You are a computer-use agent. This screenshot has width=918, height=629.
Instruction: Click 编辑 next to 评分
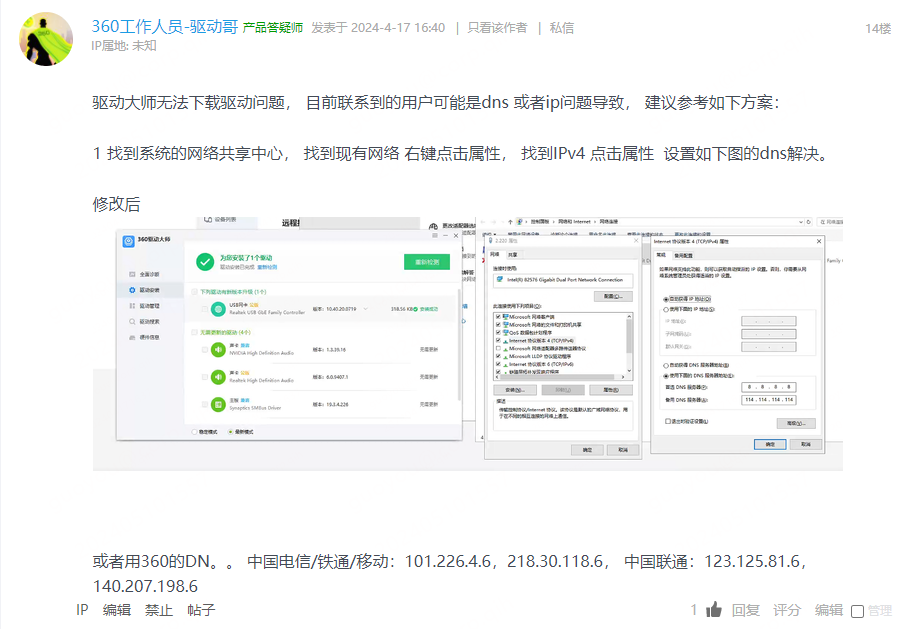tap(828, 610)
